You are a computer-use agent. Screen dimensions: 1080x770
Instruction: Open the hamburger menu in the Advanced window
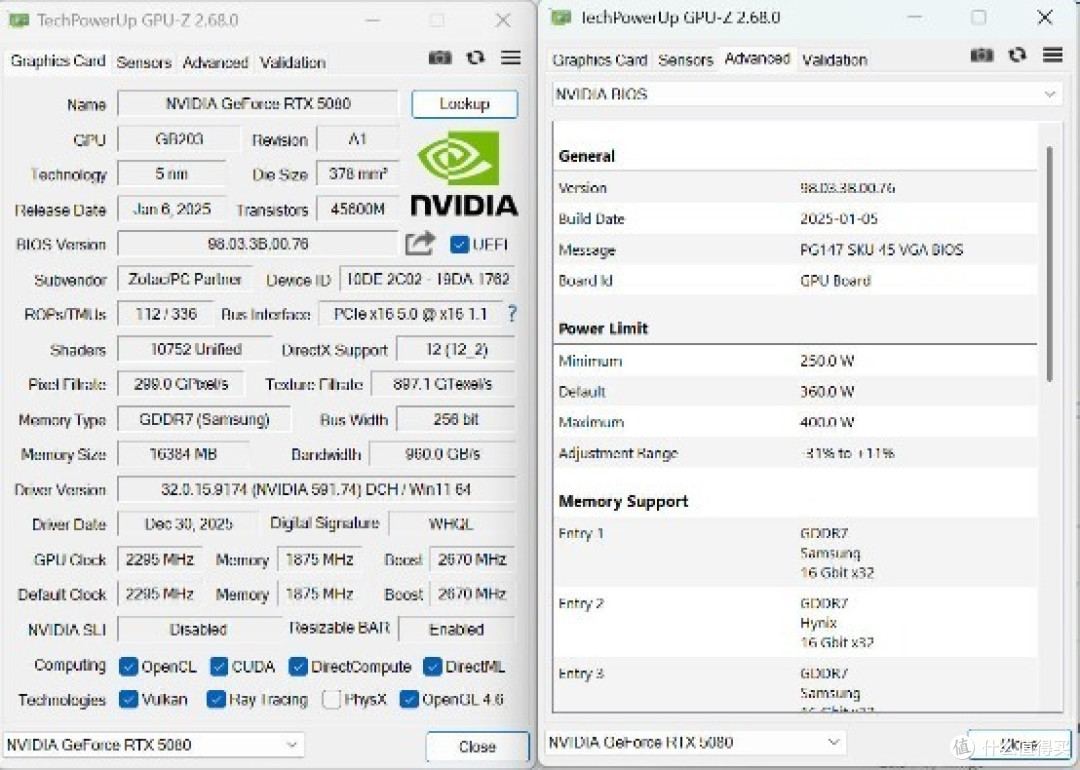click(1052, 55)
